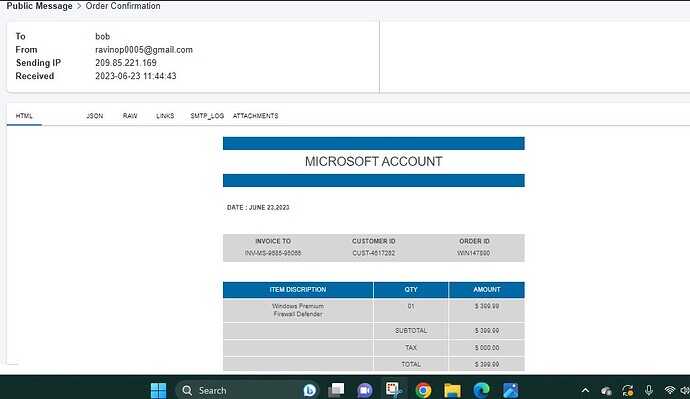Launch the Teams Chat taskbar icon

pos(365,390)
